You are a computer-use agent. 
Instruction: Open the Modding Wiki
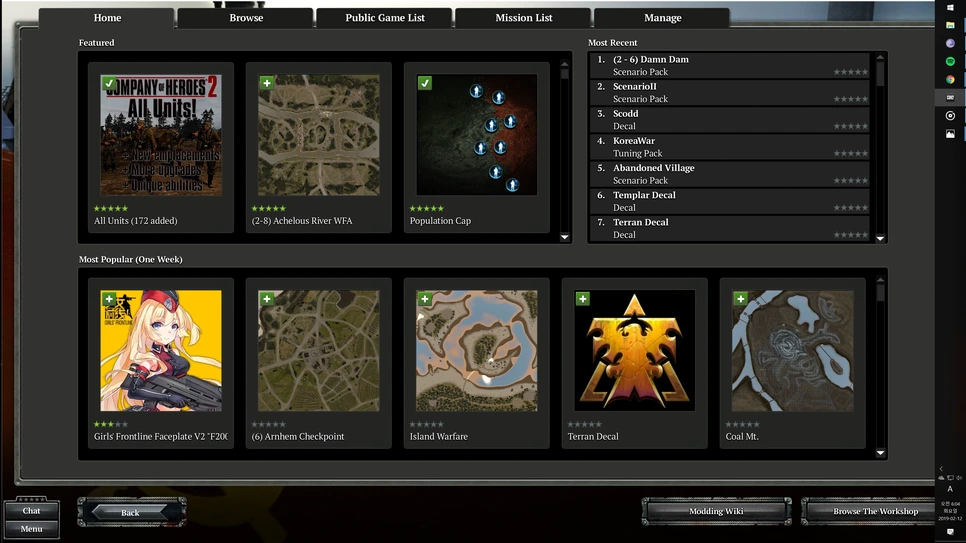[716, 511]
